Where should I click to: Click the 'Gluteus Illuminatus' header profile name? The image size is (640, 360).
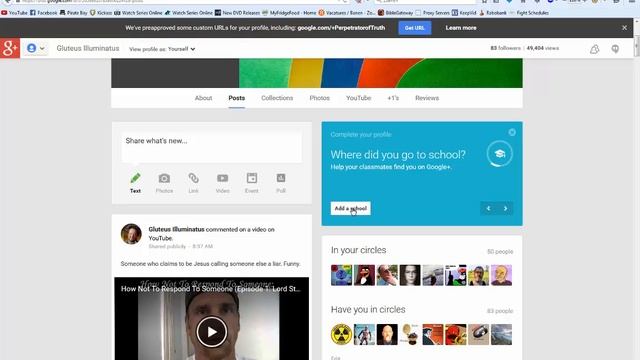click(88, 48)
